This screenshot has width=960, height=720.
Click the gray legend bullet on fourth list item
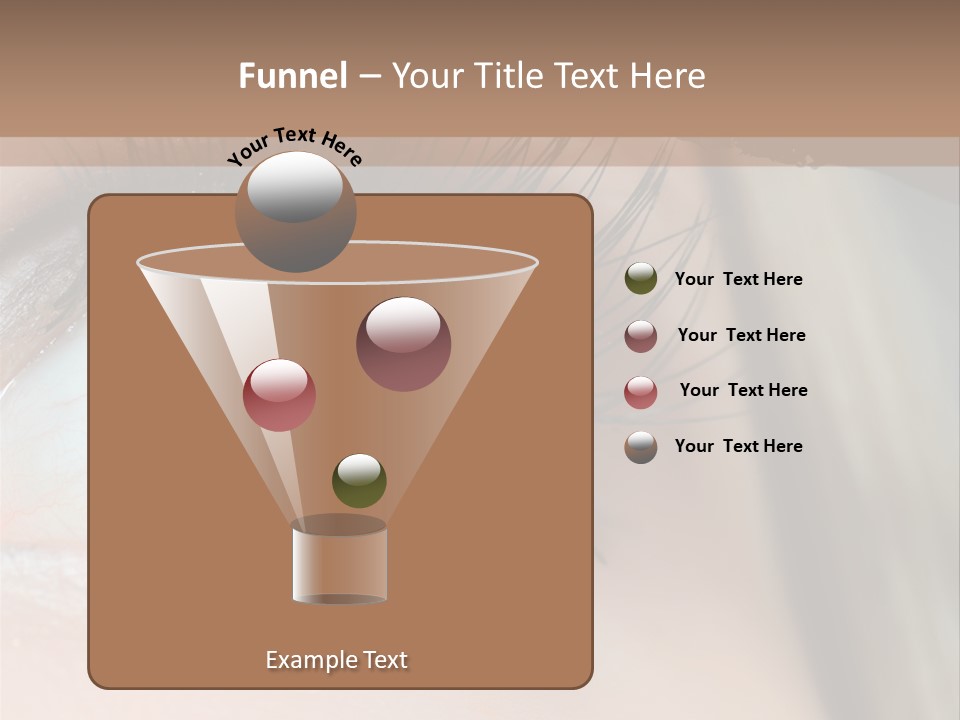[x=639, y=447]
